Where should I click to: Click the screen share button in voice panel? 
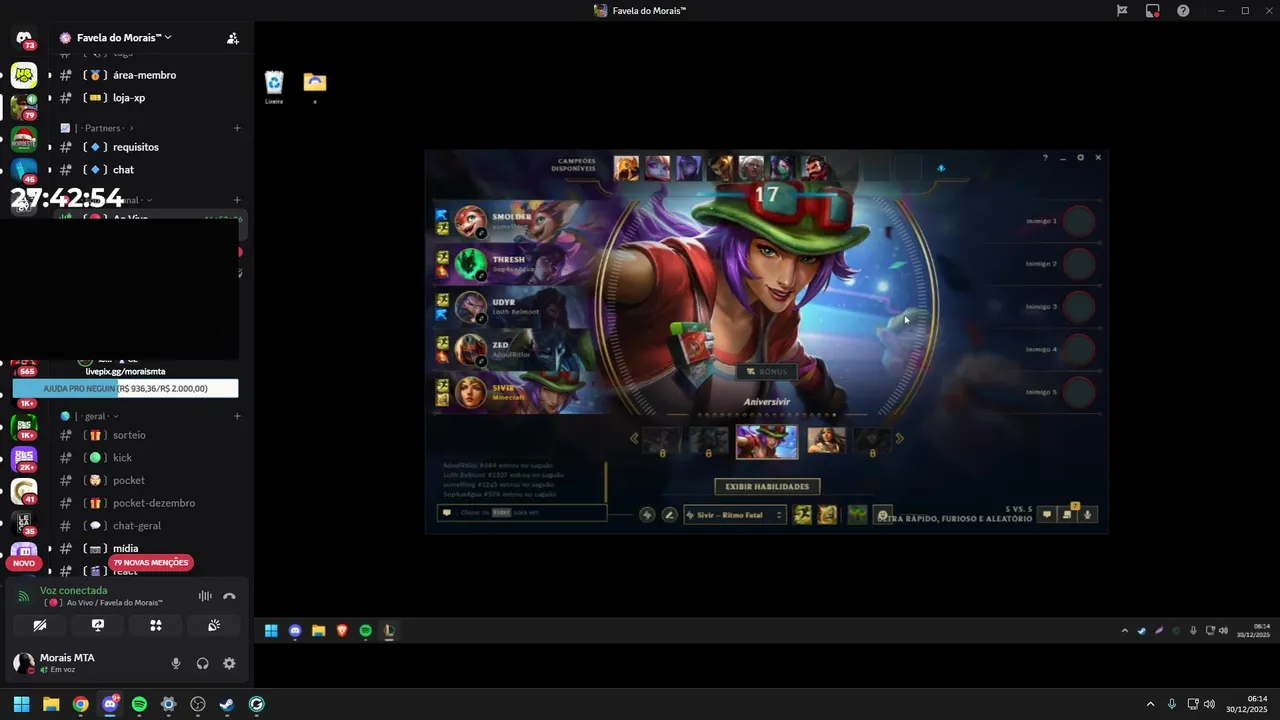pyautogui.click(x=98, y=625)
